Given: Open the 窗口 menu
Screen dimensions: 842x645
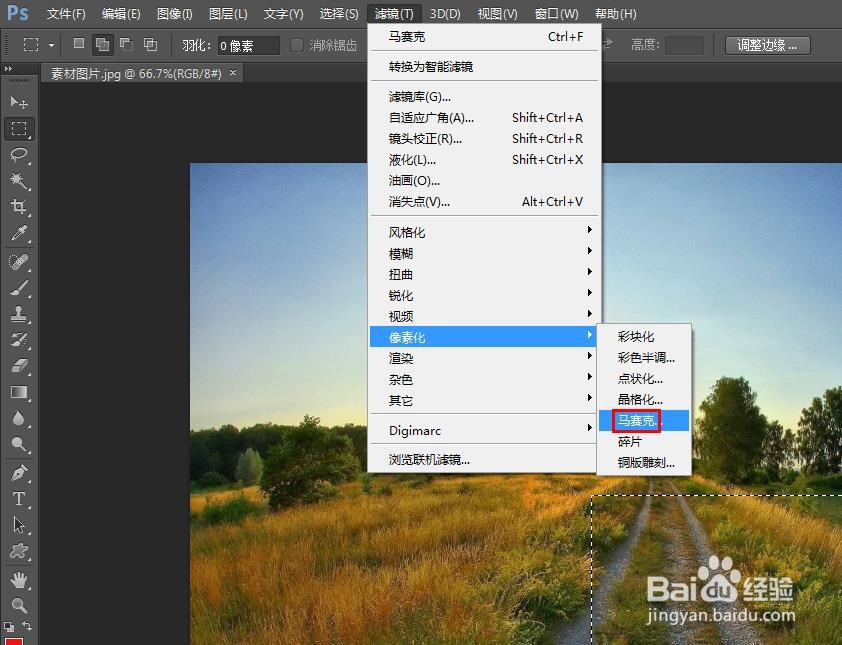Looking at the screenshot, I should click(556, 13).
